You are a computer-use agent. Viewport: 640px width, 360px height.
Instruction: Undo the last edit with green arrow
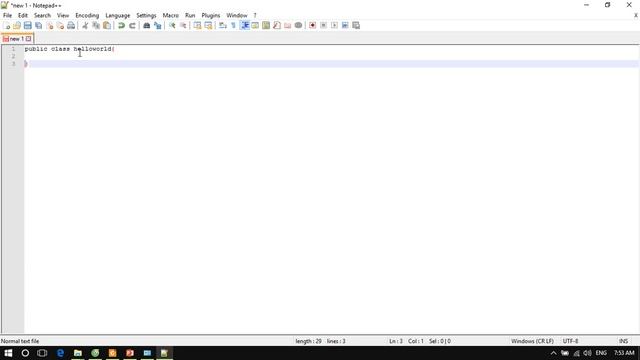(x=121, y=25)
